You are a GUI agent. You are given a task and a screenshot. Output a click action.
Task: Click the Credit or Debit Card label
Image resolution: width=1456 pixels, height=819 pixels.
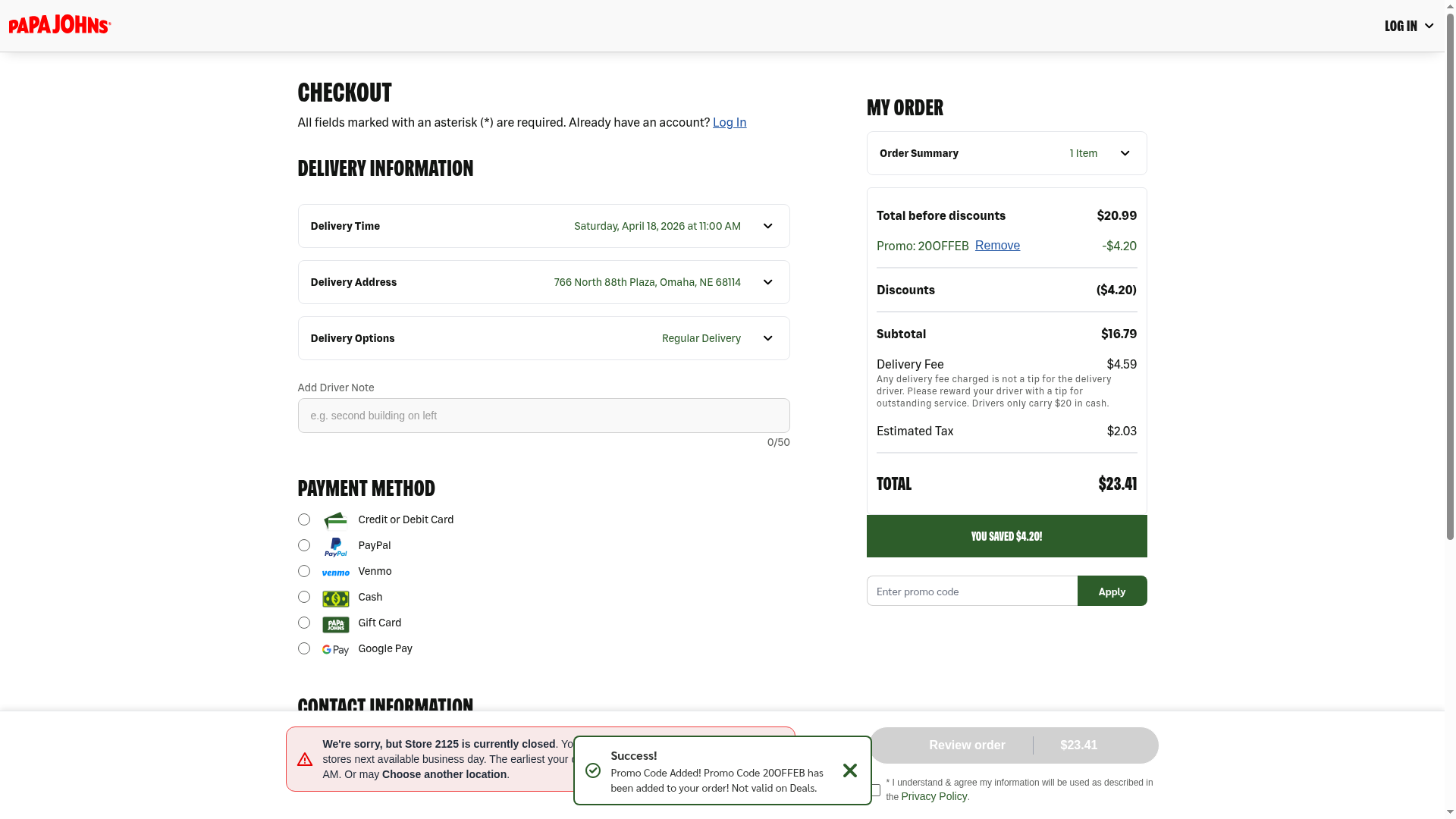point(406,519)
